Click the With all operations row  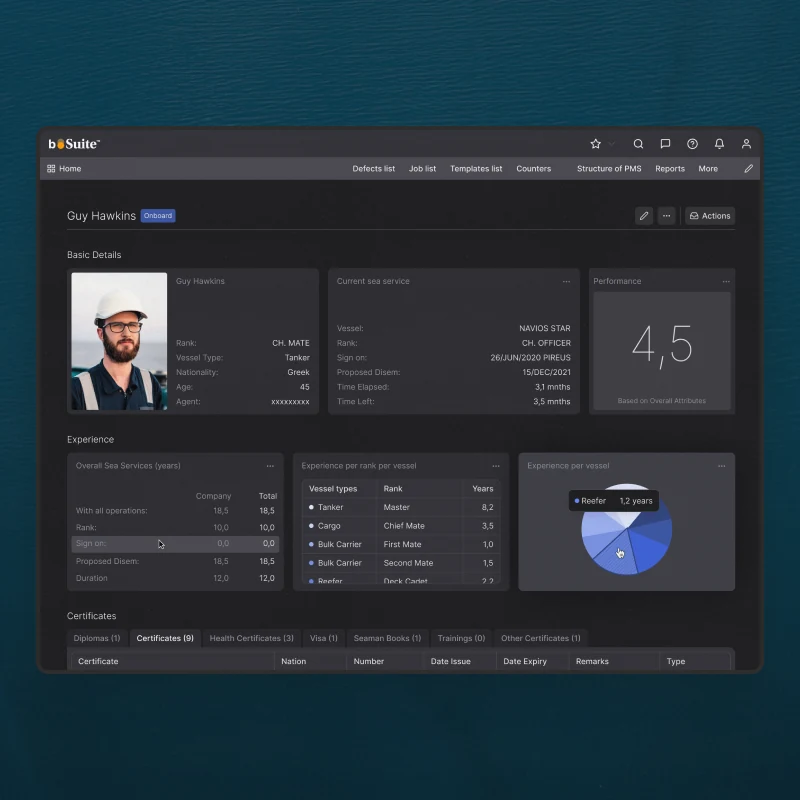[x=175, y=511]
